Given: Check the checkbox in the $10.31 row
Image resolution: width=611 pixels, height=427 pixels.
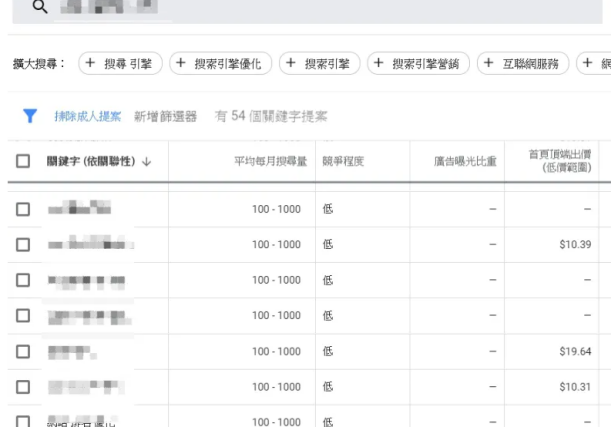Looking at the screenshot, I should click(23, 387).
